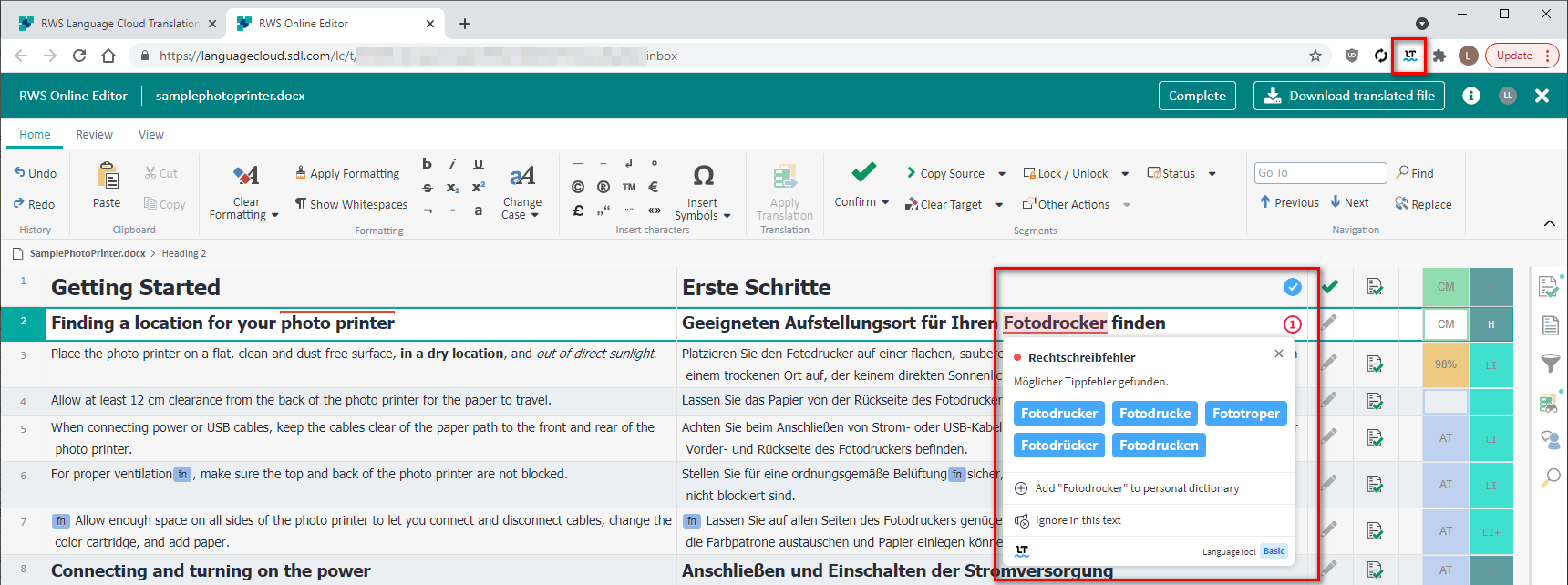
Task: Open the View ribbon tab
Action: (151, 135)
